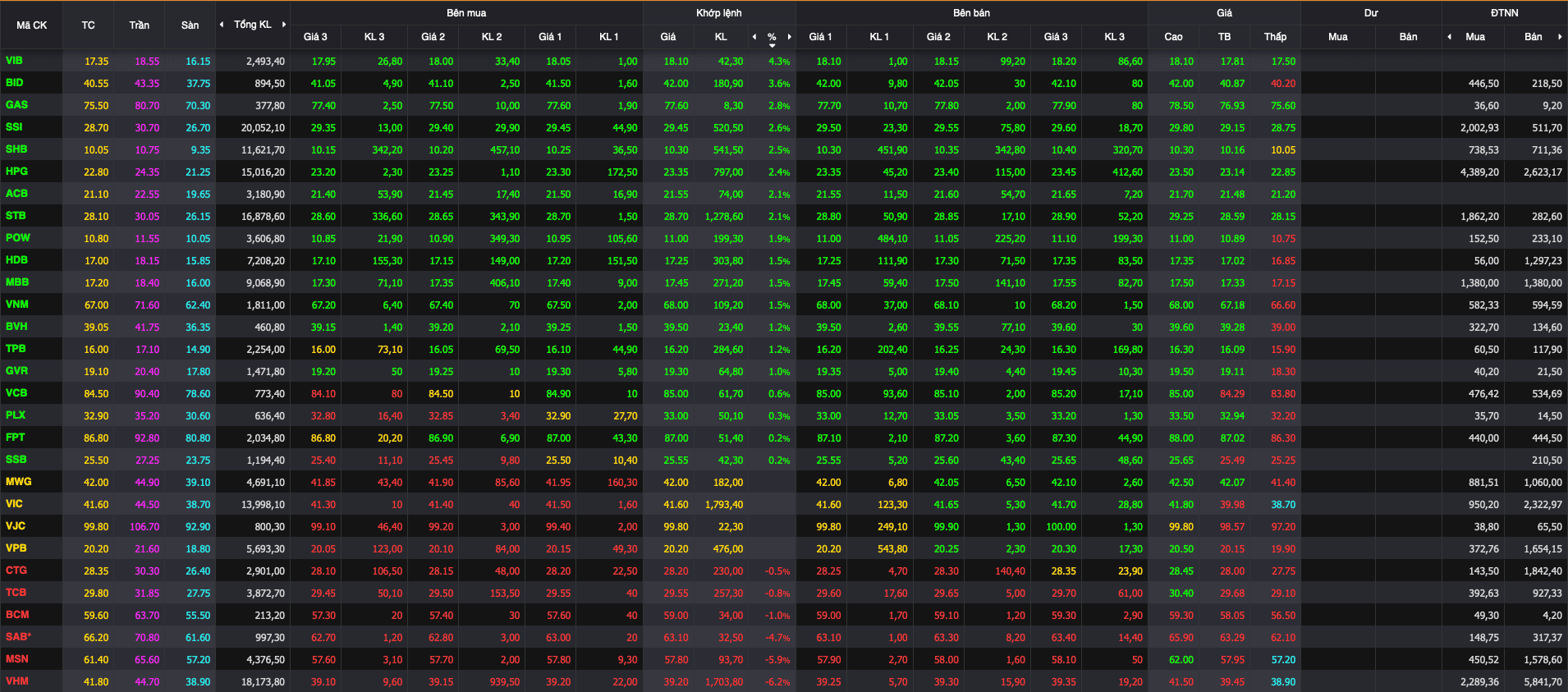Viewport: 1568px width, 692px height.
Task: Select STB ticker symbol
Action: click(16, 216)
